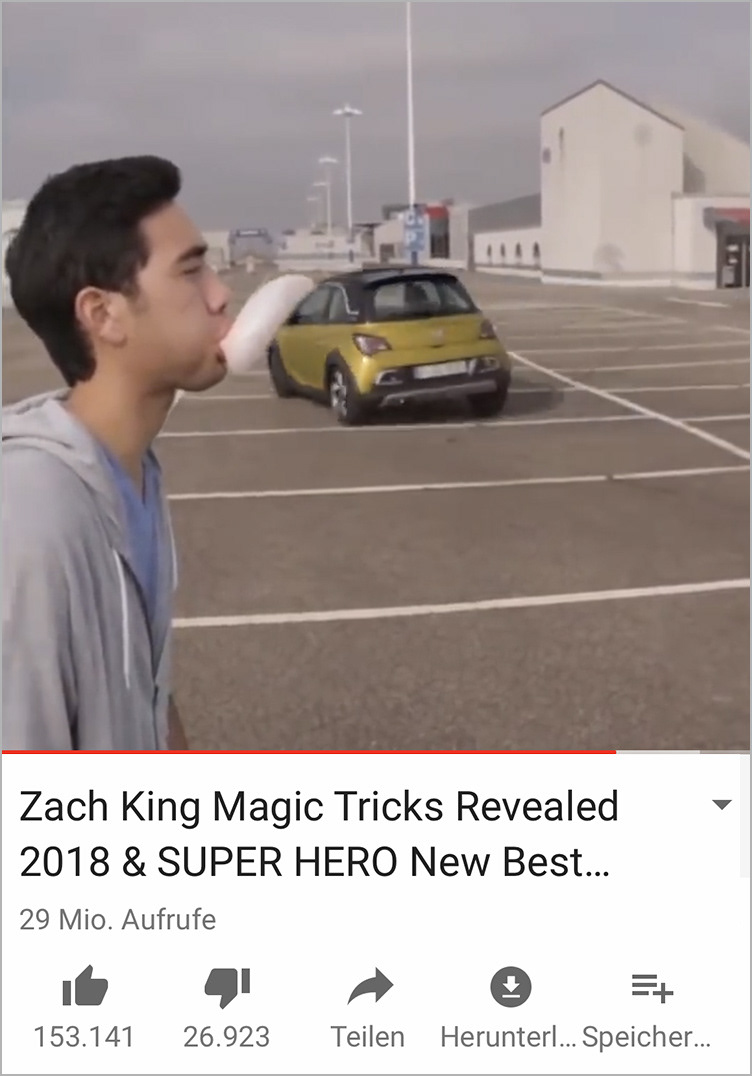752x1076 pixels.
Task: Choose the "Herunterl…" download label
Action: 508,1036
